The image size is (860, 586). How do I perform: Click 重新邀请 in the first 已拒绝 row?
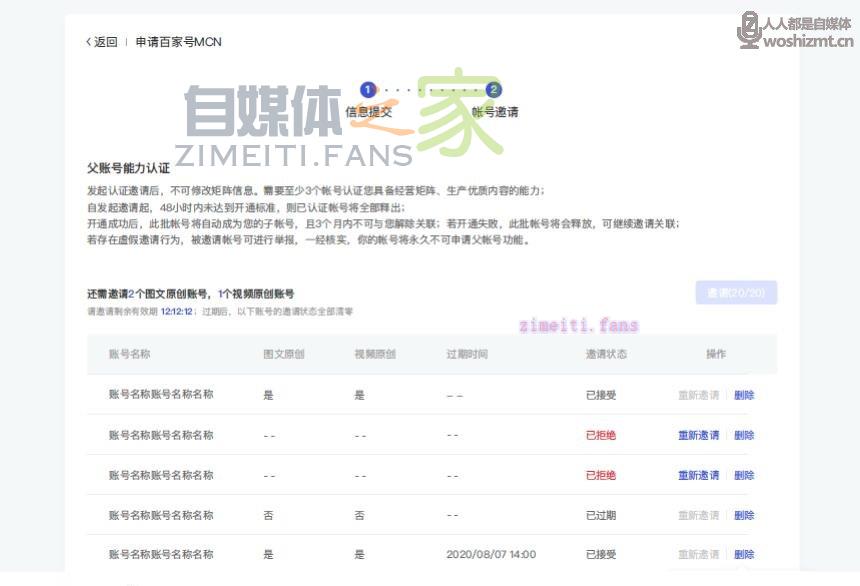[x=698, y=435]
